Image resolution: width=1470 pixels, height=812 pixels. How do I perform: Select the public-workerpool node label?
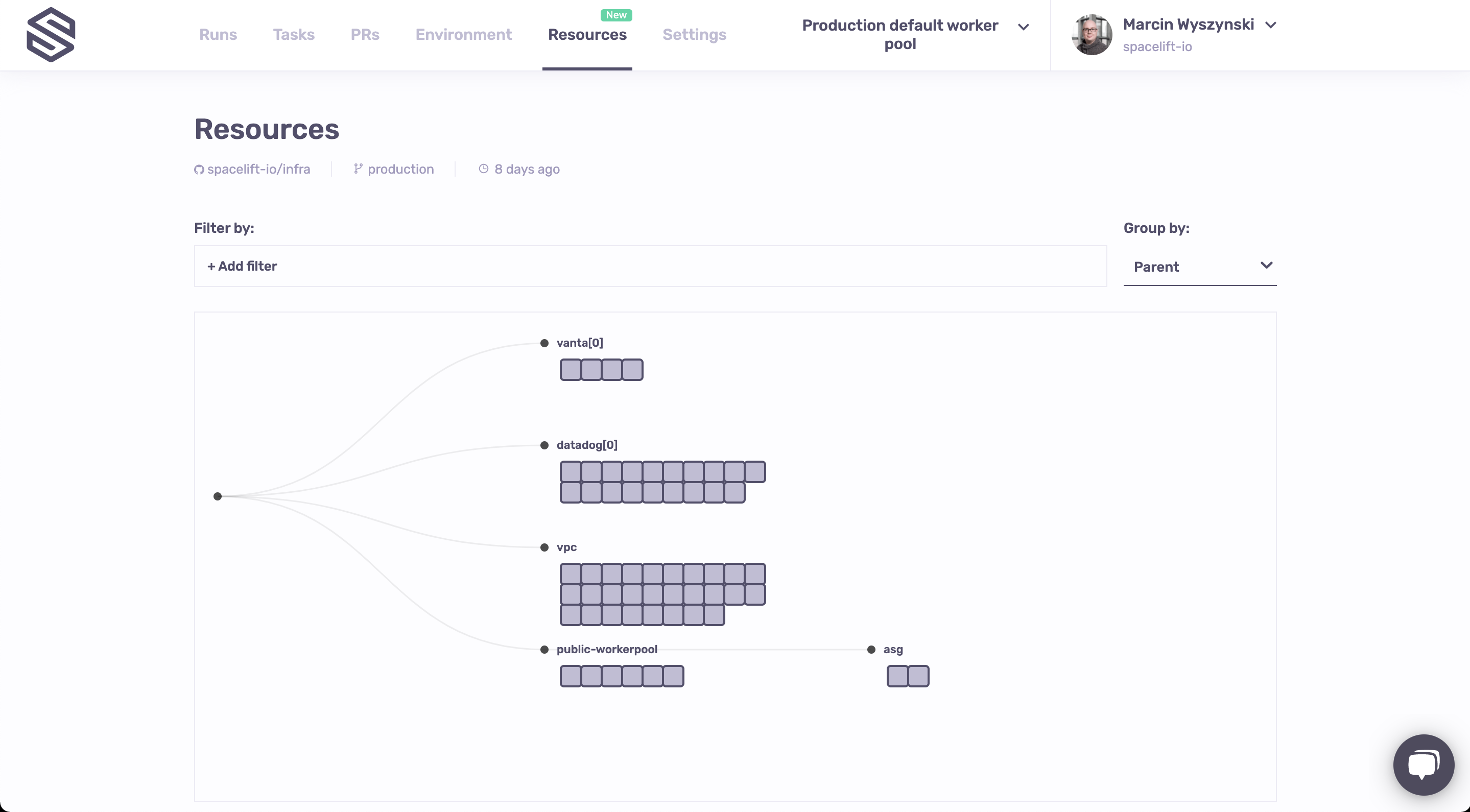(607, 650)
